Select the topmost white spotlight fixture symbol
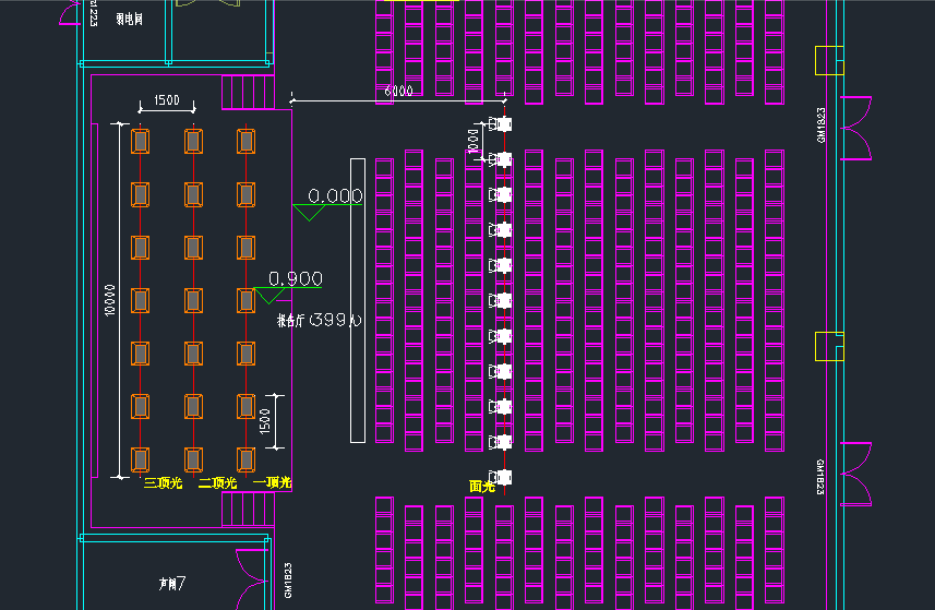Screen dimensions: 935x610 [502, 124]
